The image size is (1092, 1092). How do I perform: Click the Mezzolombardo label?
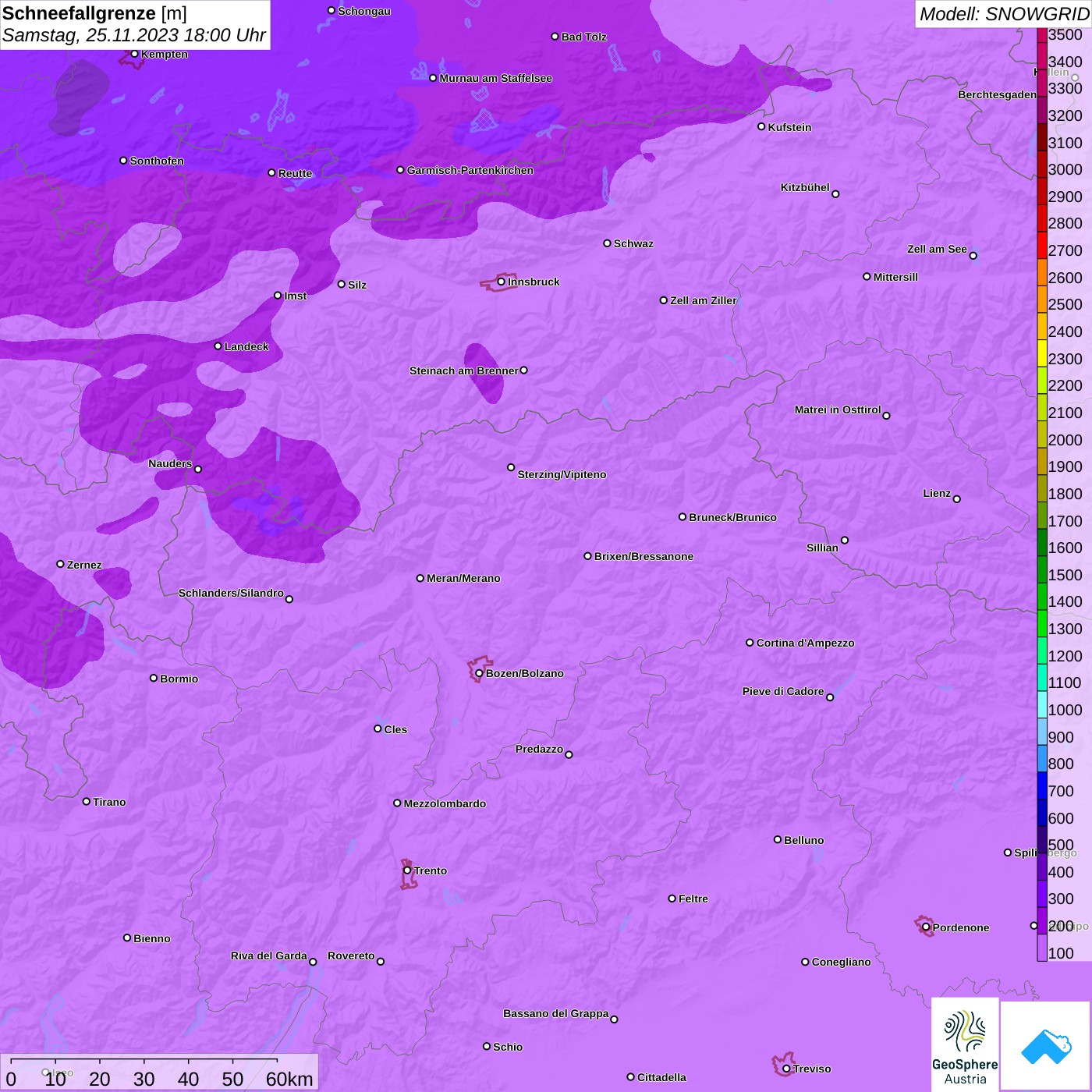tap(445, 803)
